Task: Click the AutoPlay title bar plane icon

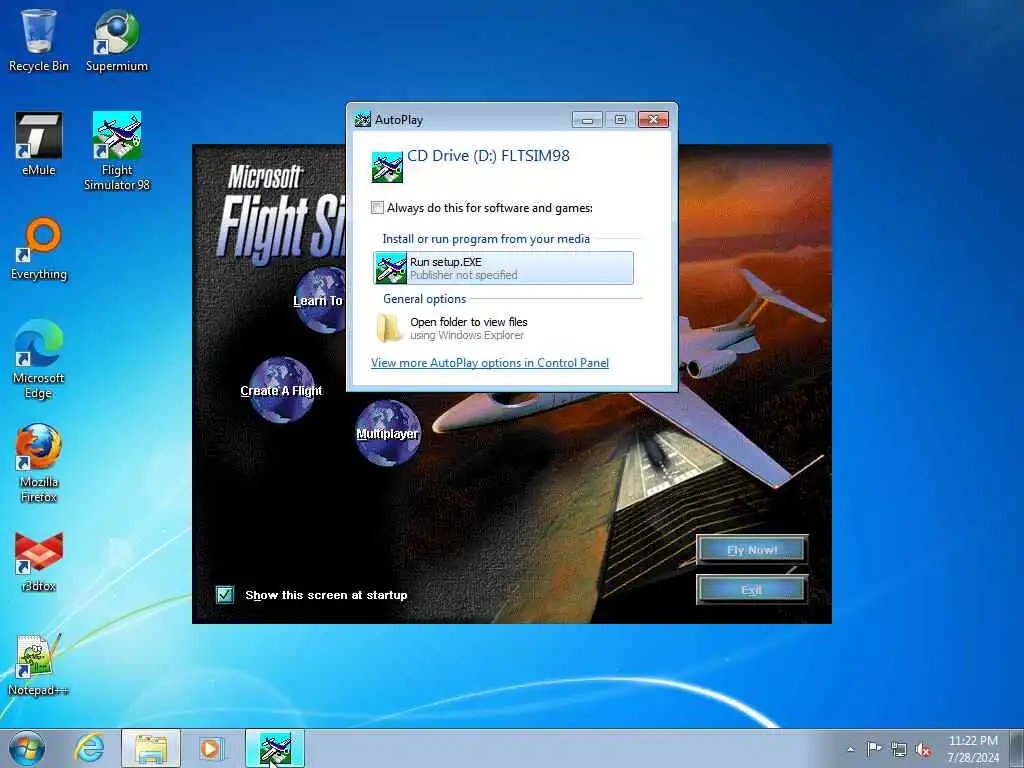Action: (362, 120)
